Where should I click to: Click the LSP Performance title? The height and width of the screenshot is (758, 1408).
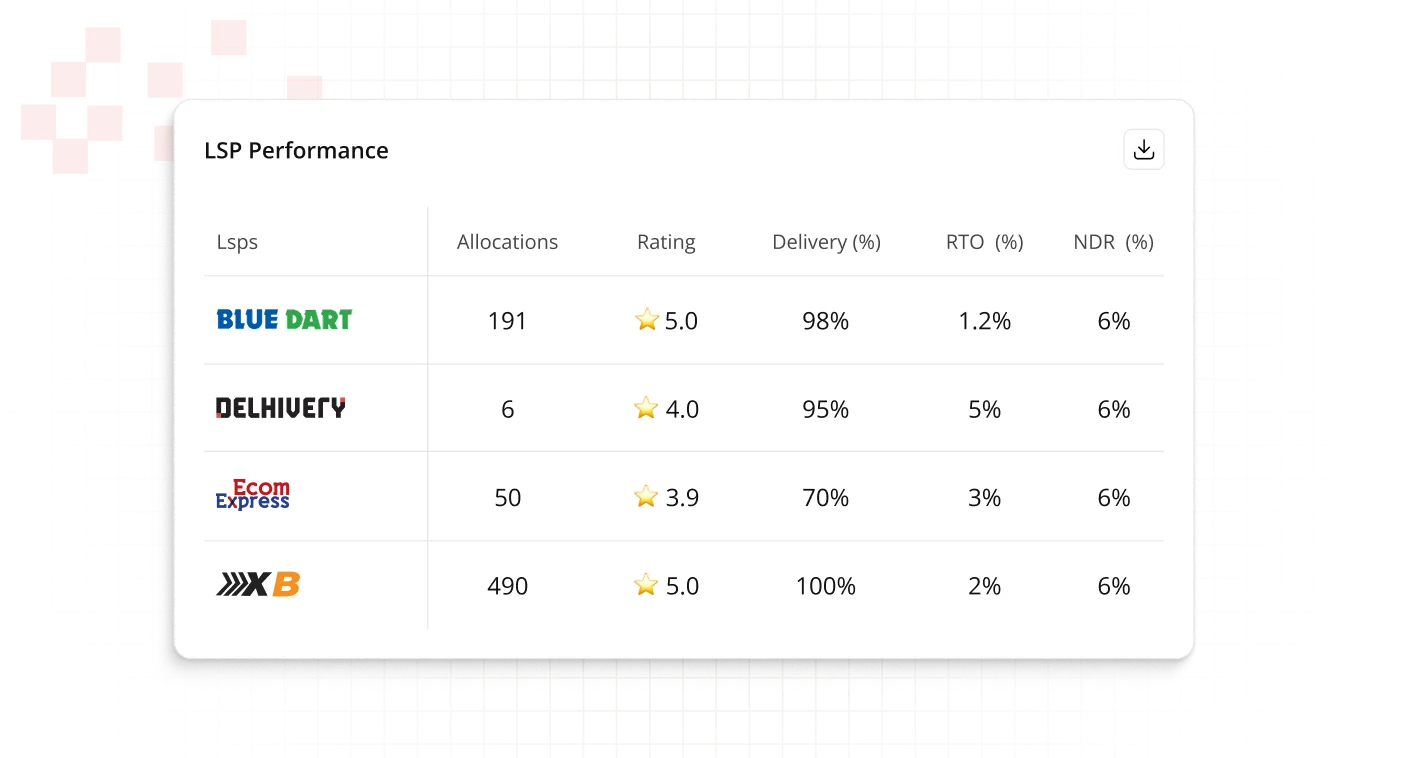click(296, 151)
